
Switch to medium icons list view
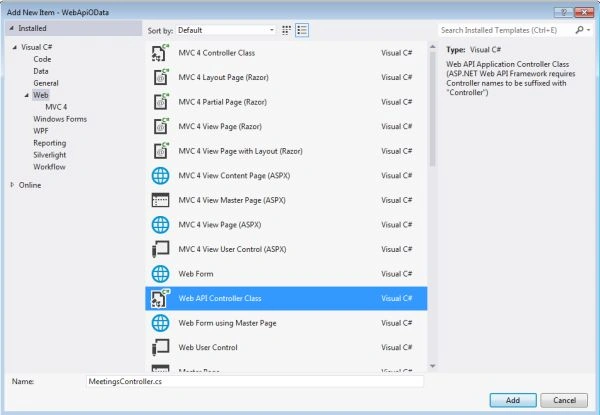[302, 30]
